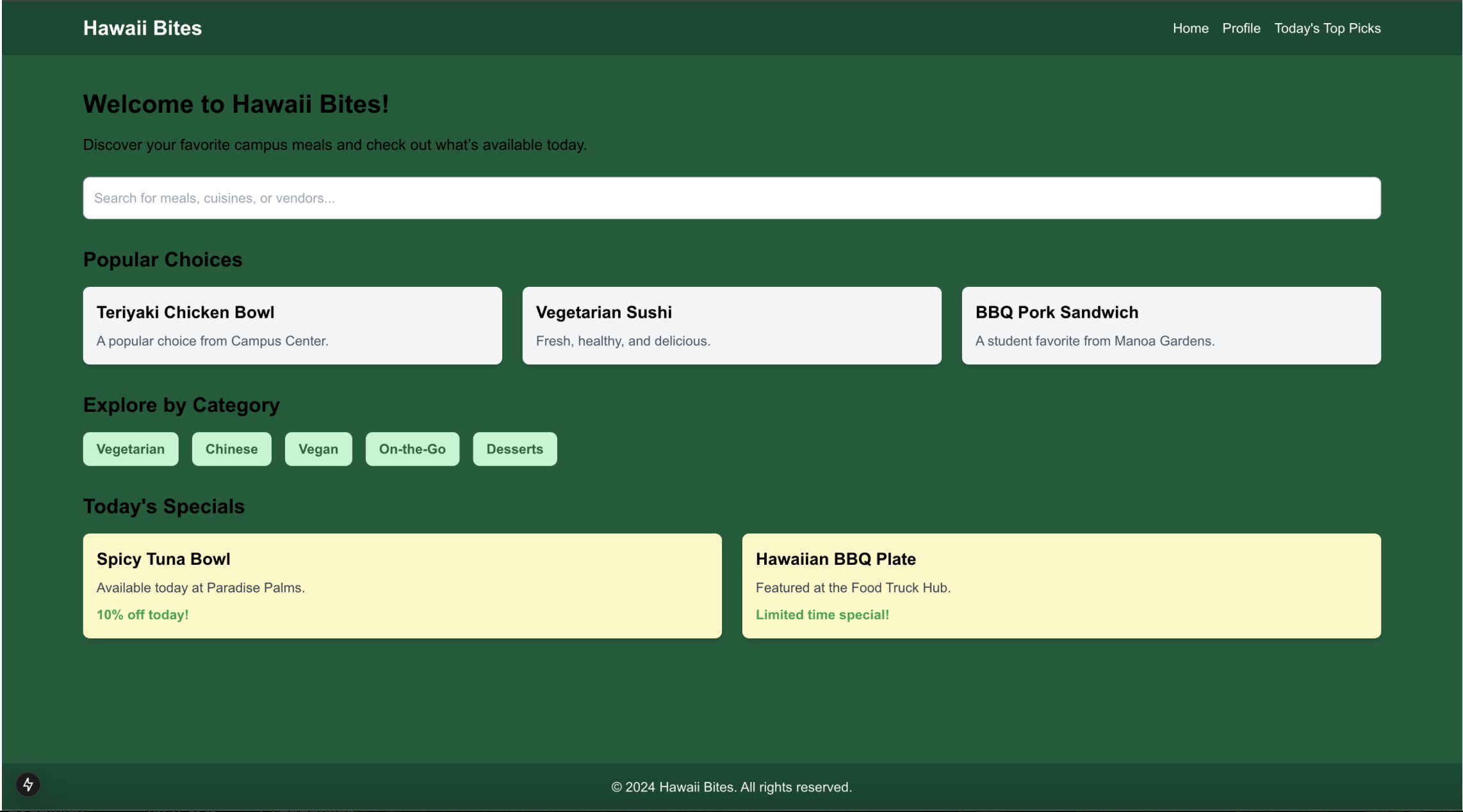Click the Hawaii Bites logo
The width and height of the screenshot is (1463, 812).
(x=142, y=28)
